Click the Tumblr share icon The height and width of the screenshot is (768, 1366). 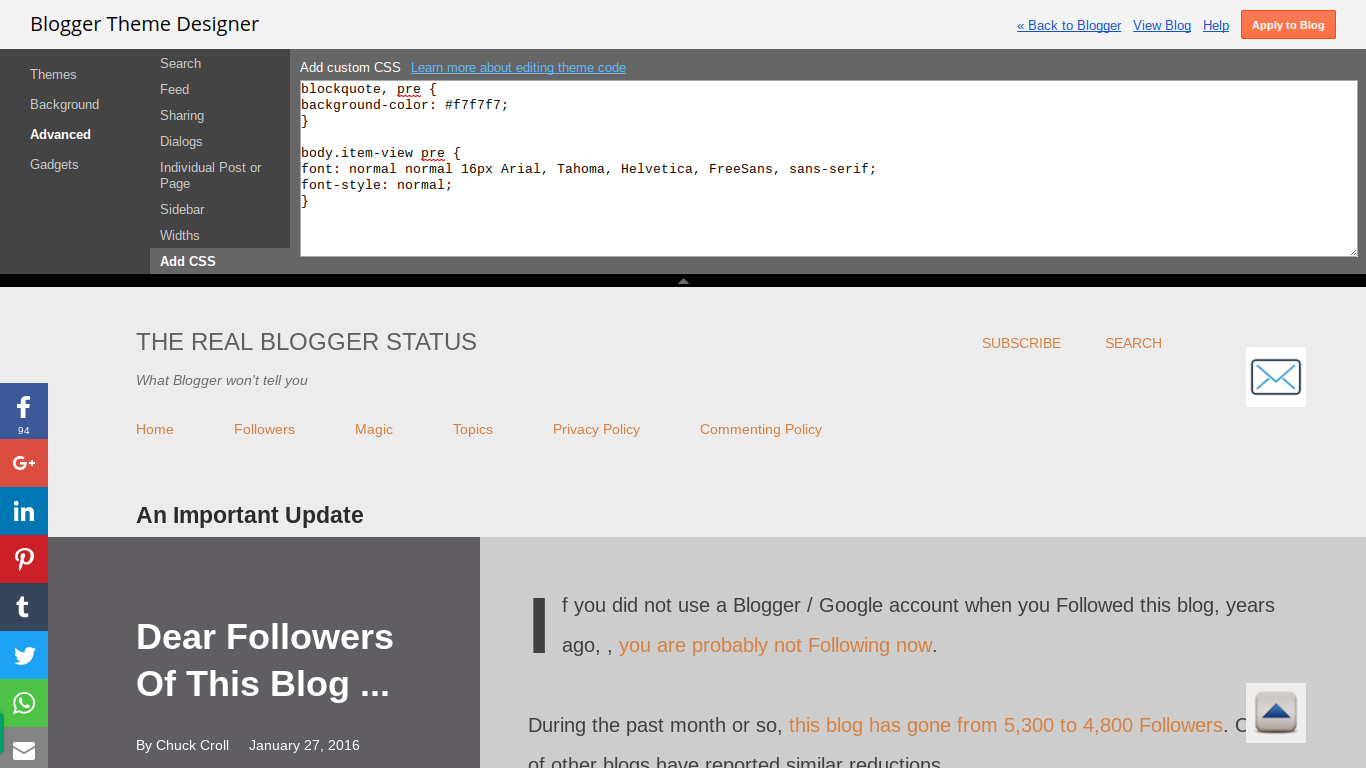pyautogui.click(x=23, y=607)
